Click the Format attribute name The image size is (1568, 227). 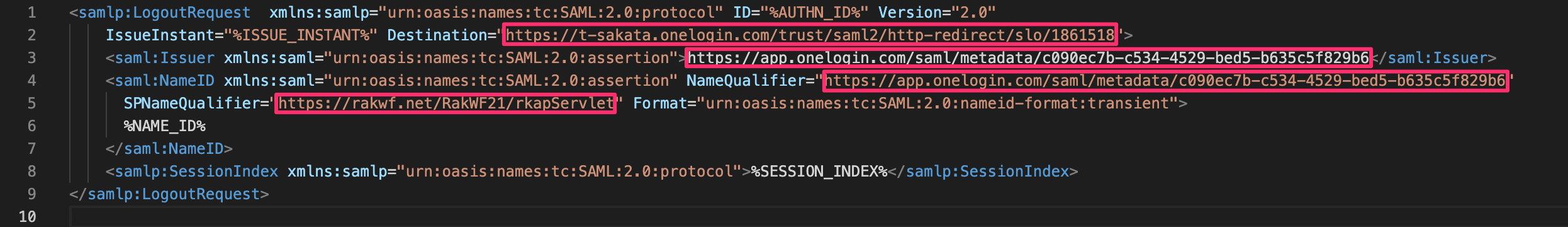(x=660, y=103)
